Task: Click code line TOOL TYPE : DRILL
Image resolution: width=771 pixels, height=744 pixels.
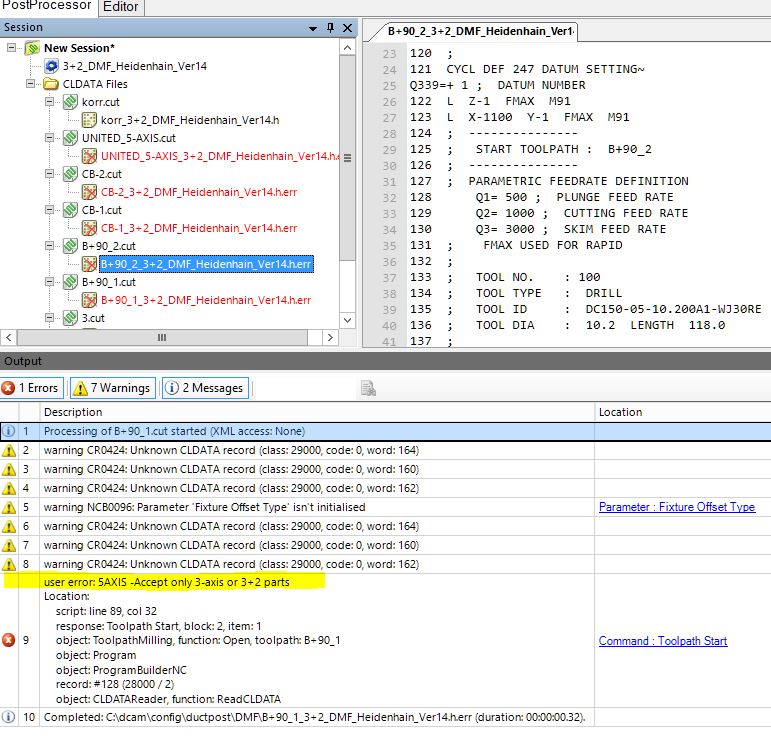Action: 516,293
